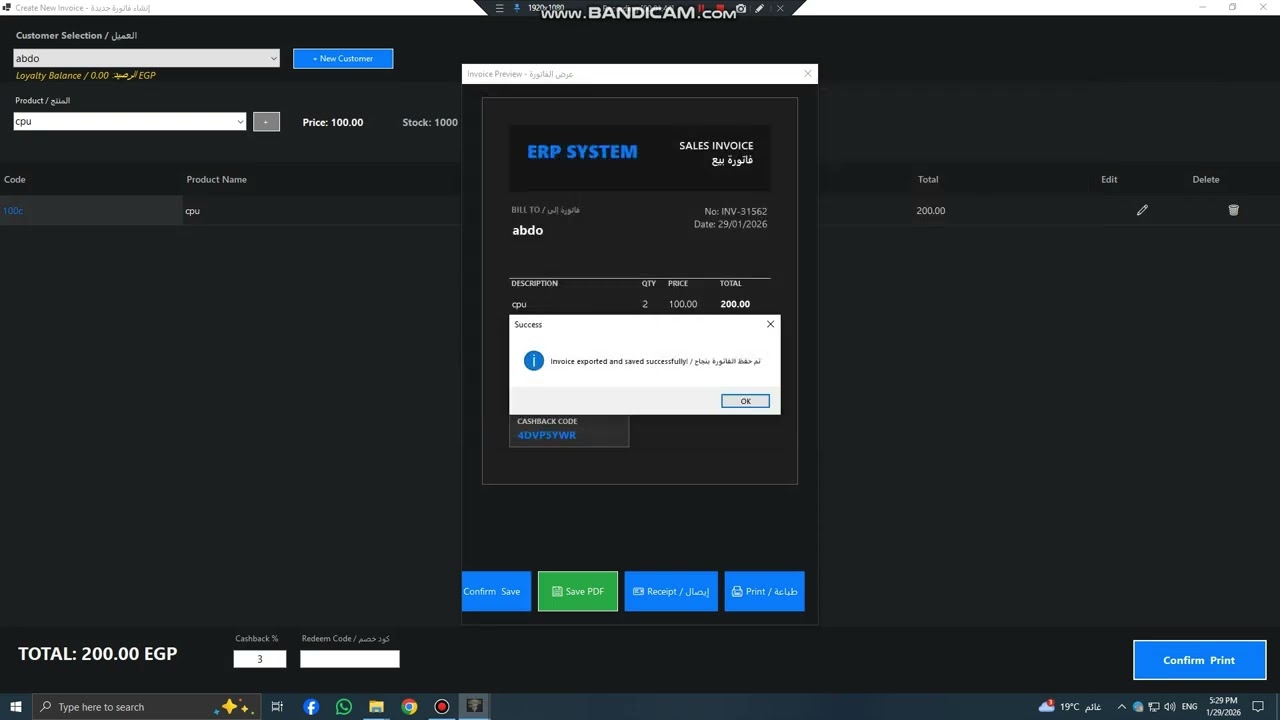Screen dimensions: 1280x720
Task: Click the Code column header
Action: point(15,179)
